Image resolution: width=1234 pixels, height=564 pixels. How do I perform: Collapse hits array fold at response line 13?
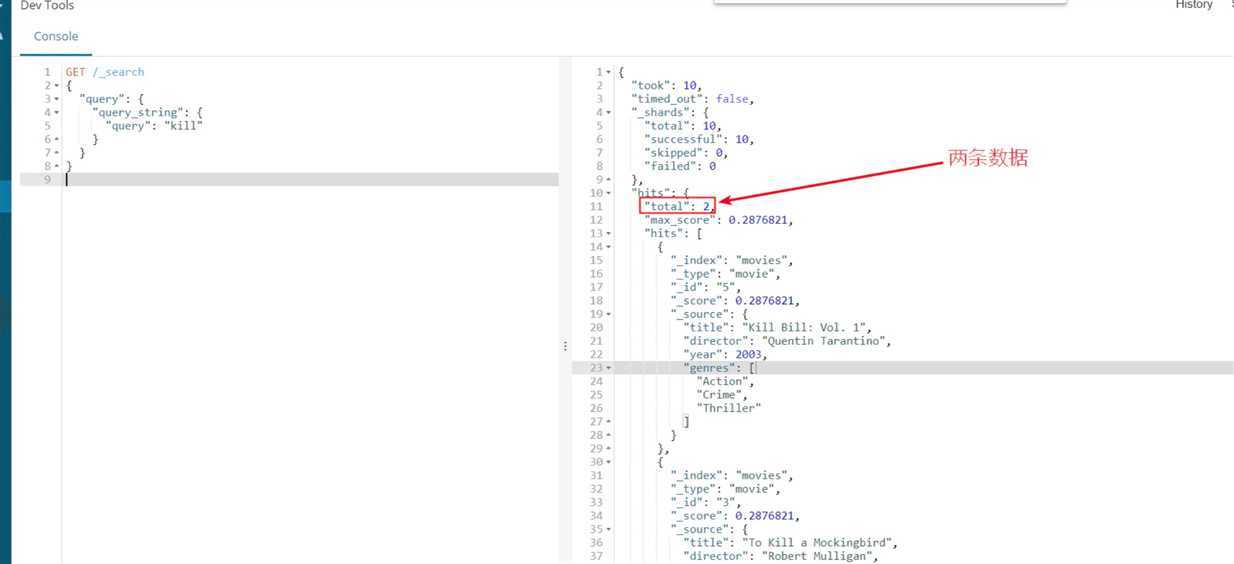[x=609, y=234]
